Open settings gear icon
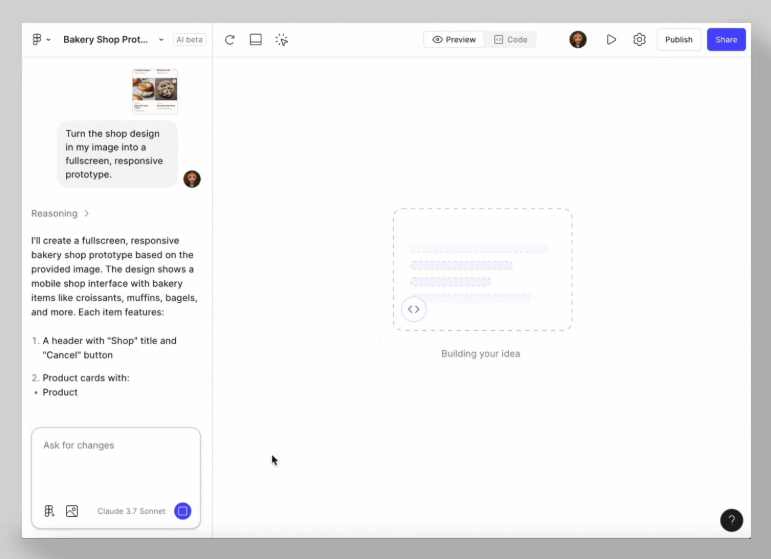Screen dimensions: 771x559 pos(639,39)
